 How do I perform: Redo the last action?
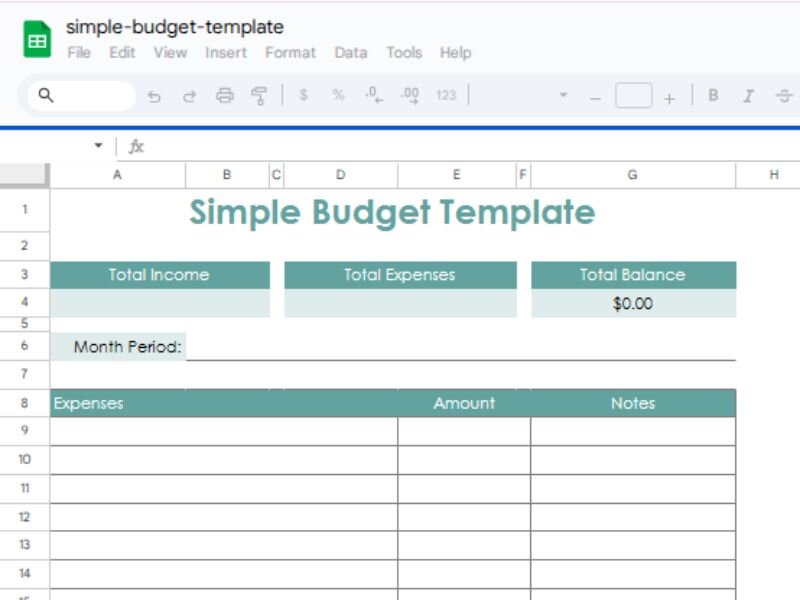click(189, 95)
